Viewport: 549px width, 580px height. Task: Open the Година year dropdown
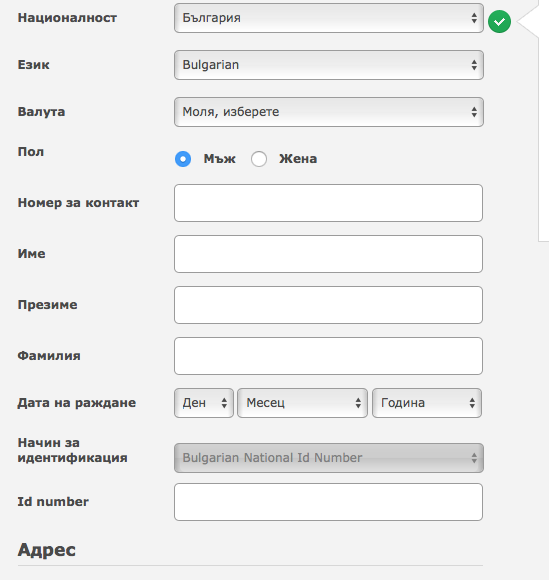click(x=427, y=403)
